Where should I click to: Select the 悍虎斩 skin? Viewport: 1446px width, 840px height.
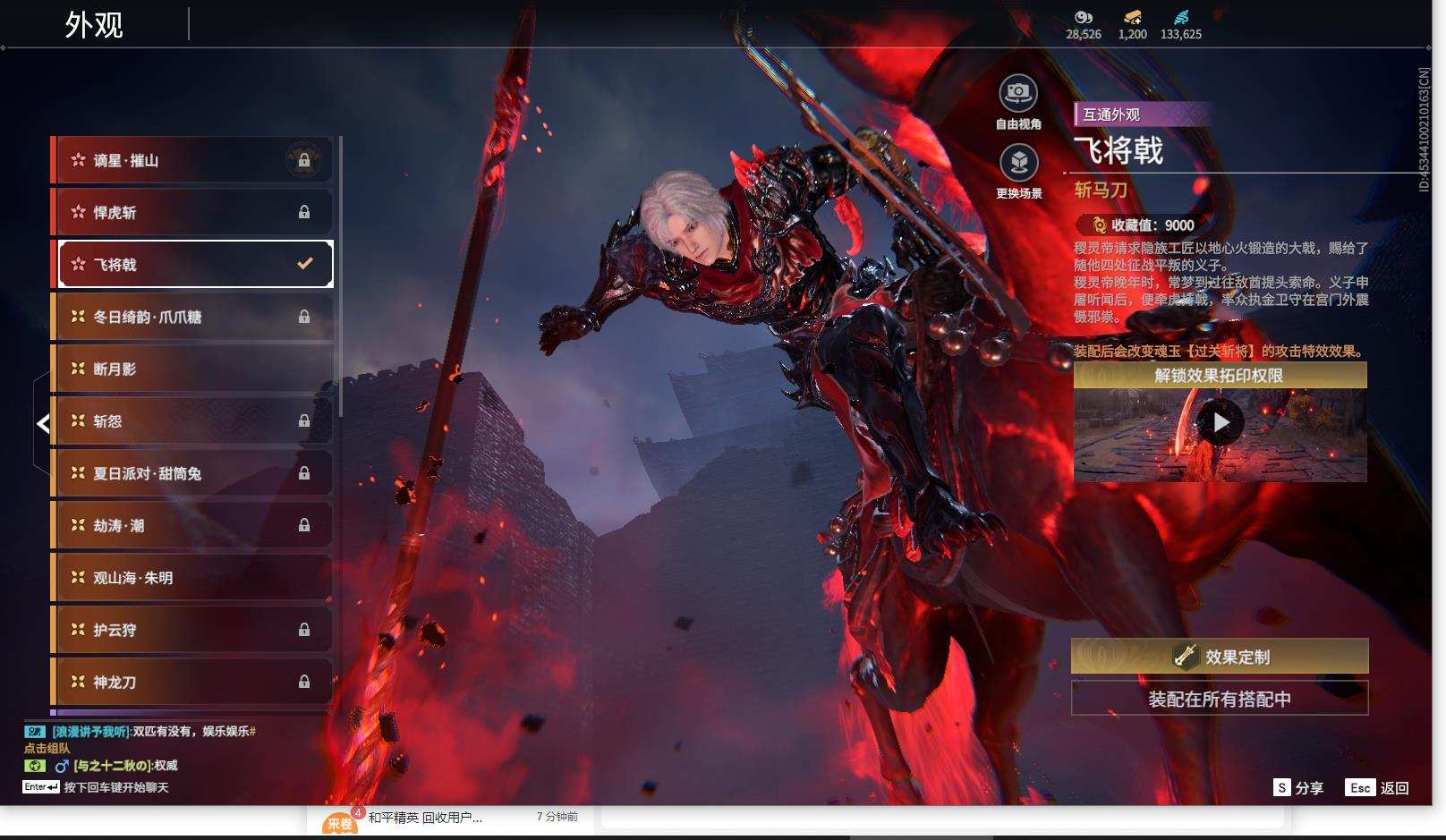point(192,212)
